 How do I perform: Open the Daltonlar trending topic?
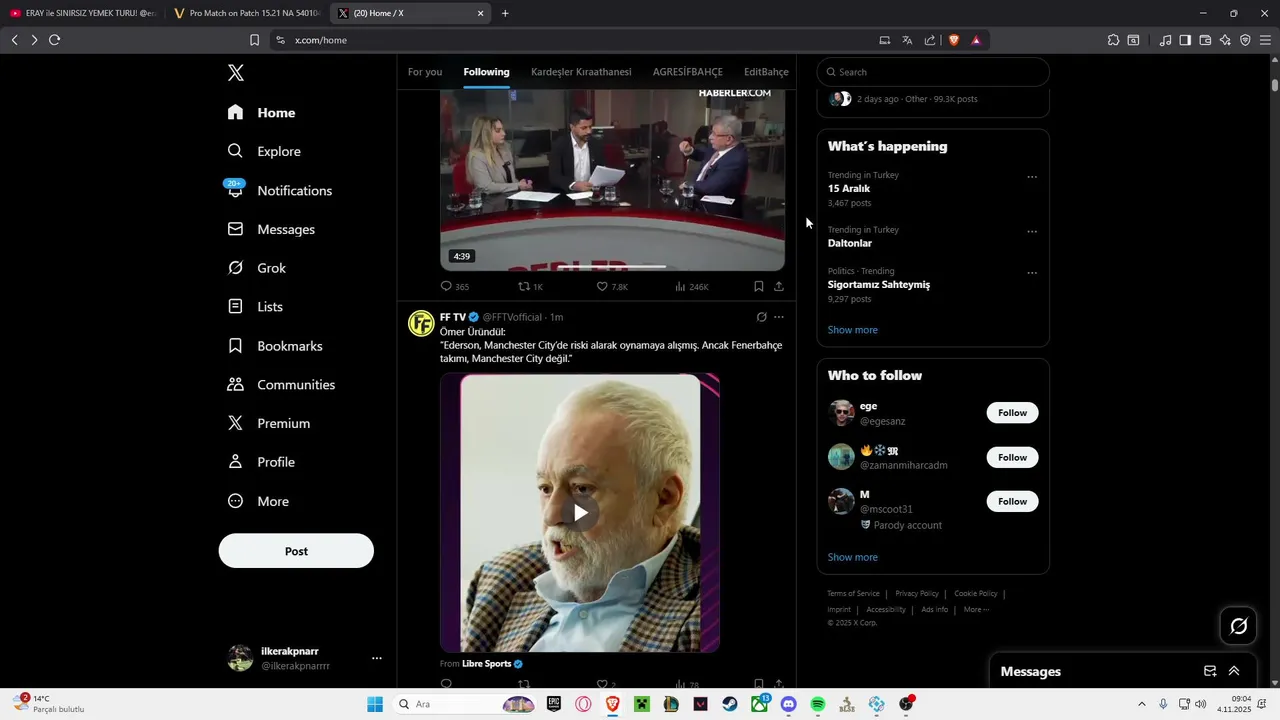(x=850, y=243)
